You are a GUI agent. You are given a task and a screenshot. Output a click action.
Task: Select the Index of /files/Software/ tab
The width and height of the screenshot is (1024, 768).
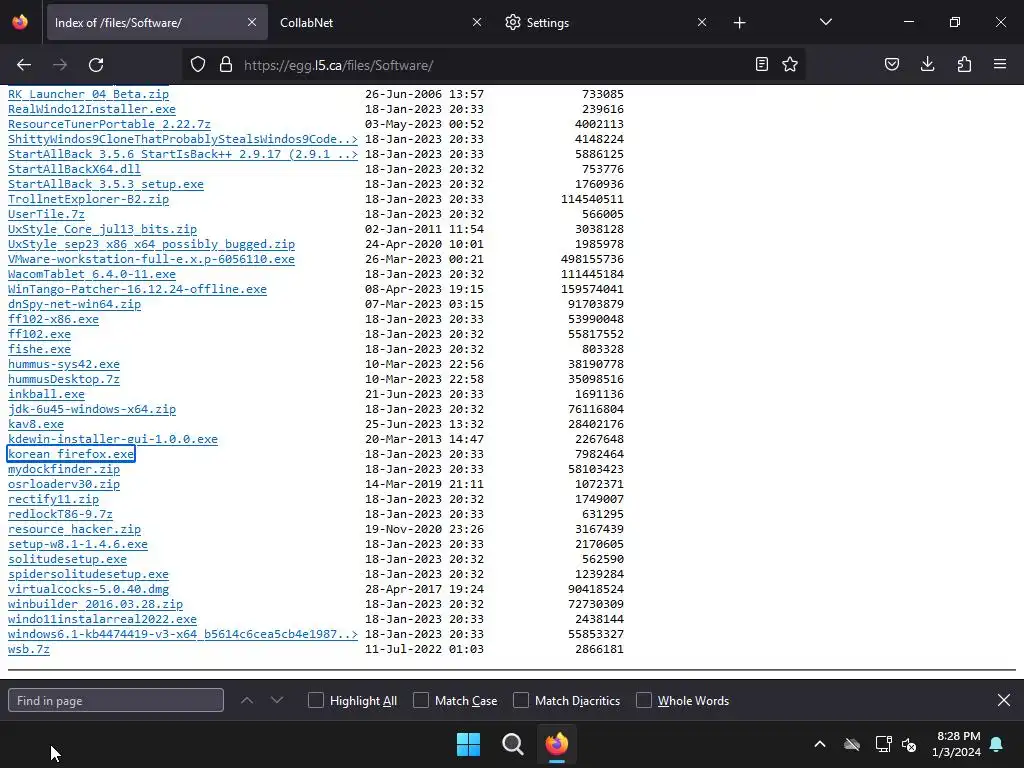point(157,23)
